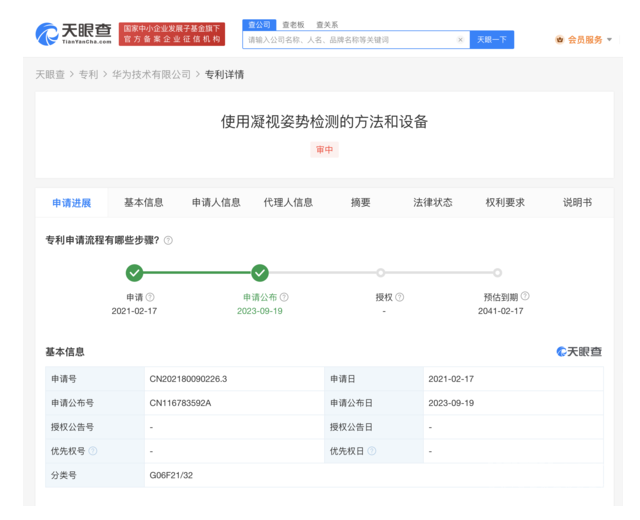640x520 pixels.
Task: Click the help icon beside 优先权号
Action: pyautogui.click(x=93, y=451)
